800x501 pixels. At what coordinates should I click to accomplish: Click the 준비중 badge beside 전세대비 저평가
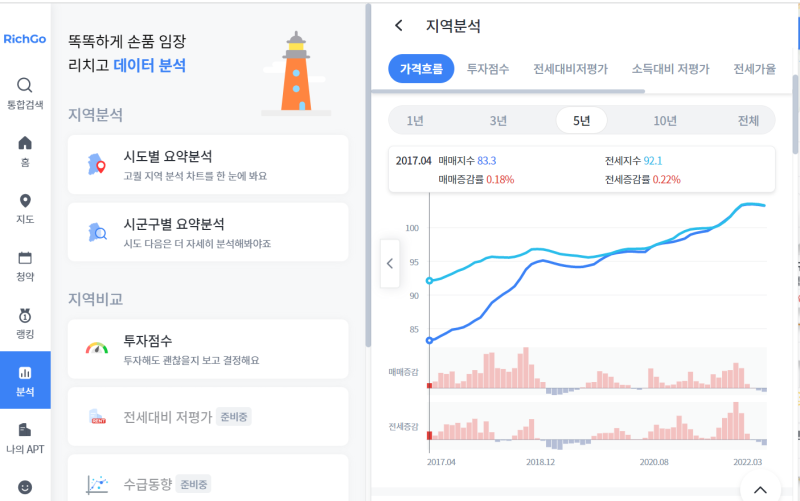click(234, 417)
